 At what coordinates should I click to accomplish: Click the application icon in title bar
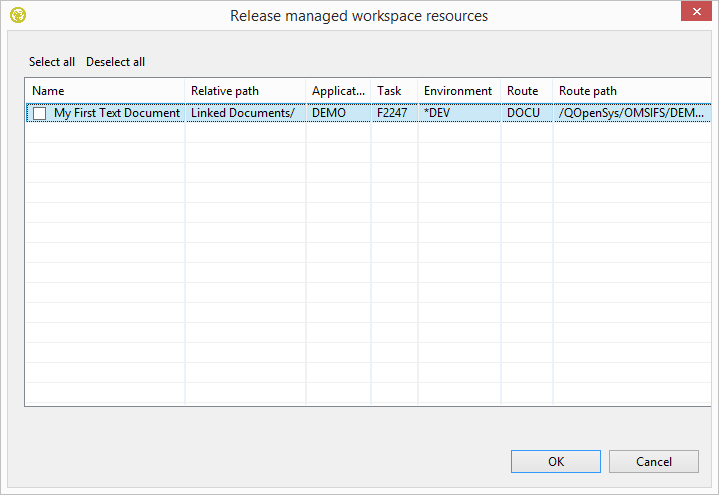[17, 15]
